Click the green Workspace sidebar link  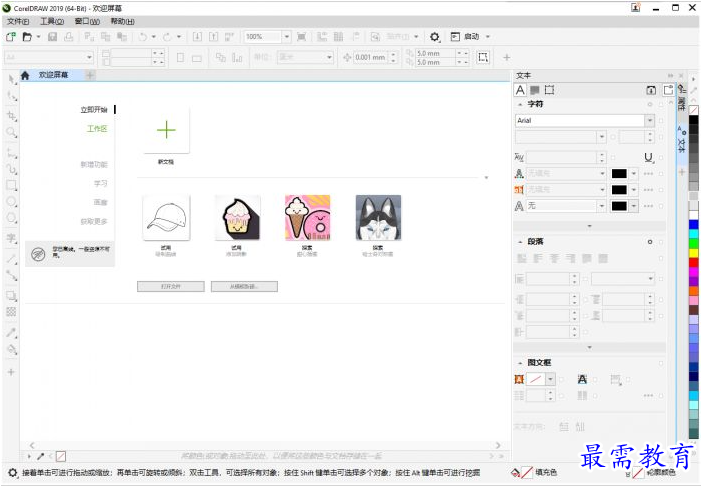(x=97, y=129)
